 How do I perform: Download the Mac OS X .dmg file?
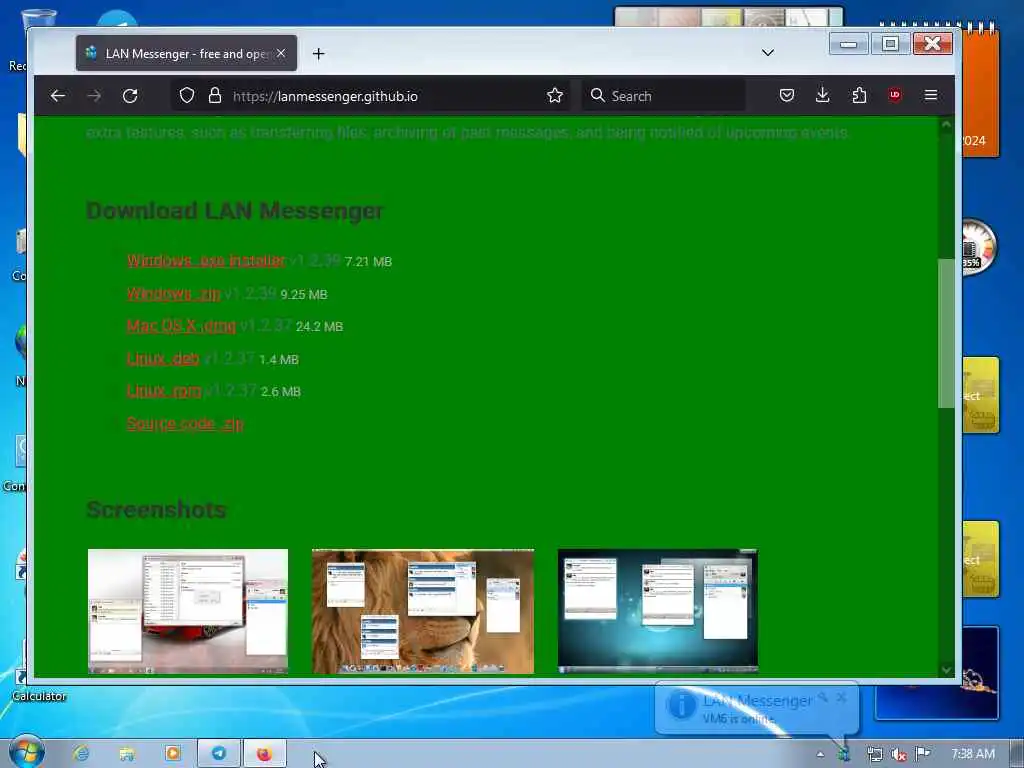[181, 325]
